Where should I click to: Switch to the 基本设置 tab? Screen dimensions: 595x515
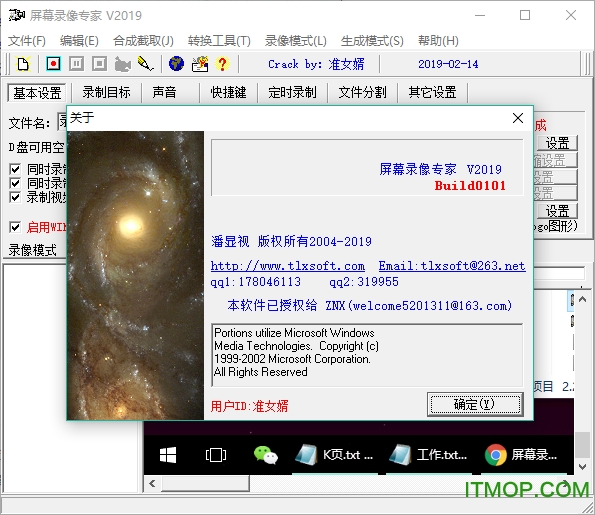click(37, 93)
